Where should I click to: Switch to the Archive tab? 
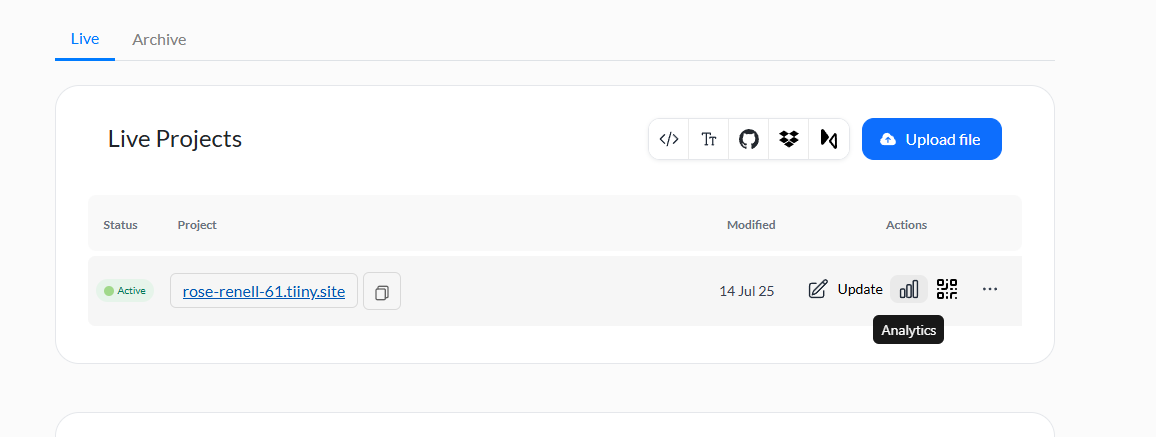point(159,39)
